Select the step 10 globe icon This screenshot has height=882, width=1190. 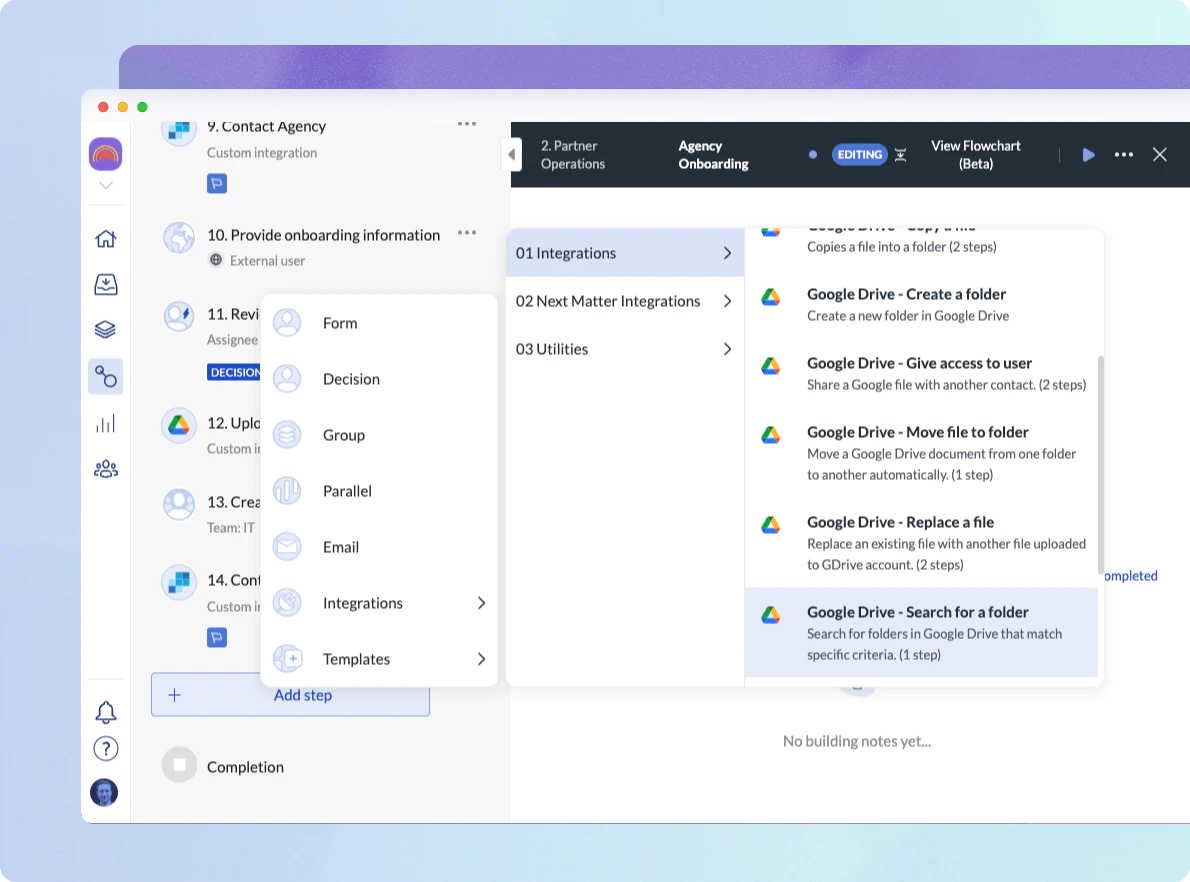pyautogui.click(x=179, y=238)
